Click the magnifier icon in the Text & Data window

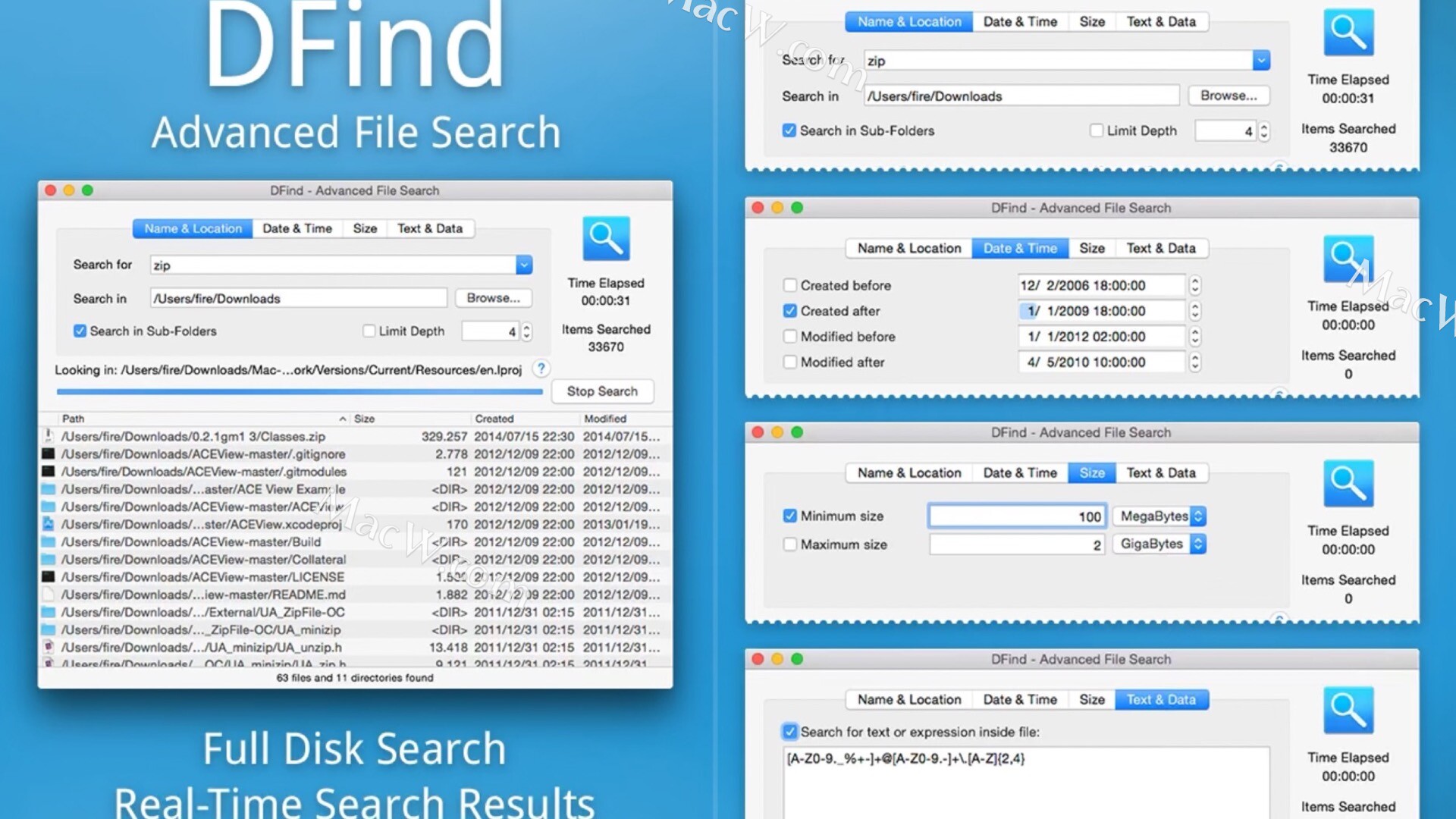pyautogui.click(x=1348, y=711)
